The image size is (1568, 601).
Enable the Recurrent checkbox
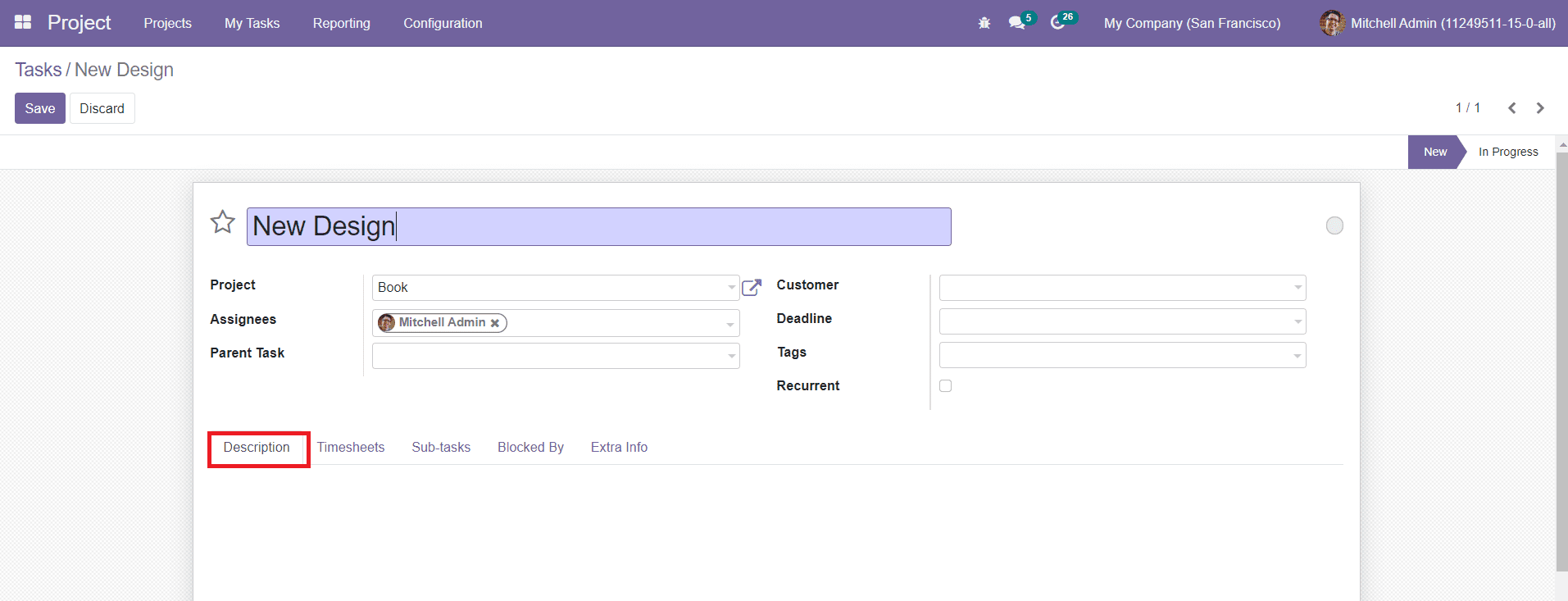945,386
